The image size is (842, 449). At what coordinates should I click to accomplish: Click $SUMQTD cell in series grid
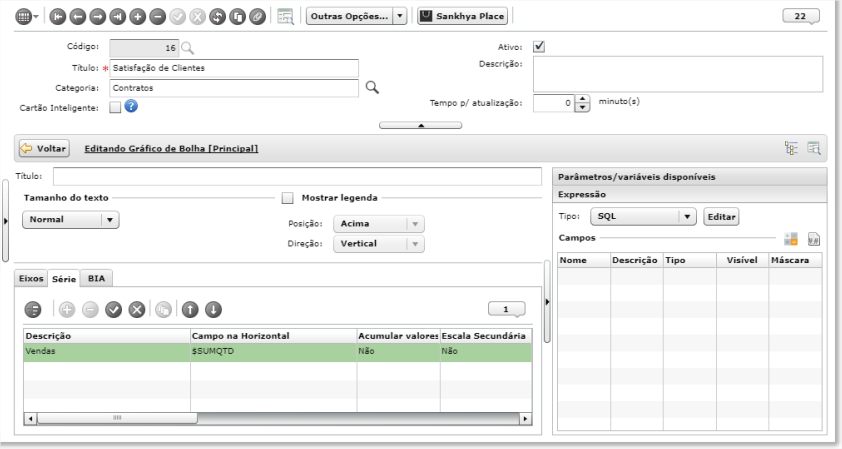pyautogui.click(x=273, y=351)
